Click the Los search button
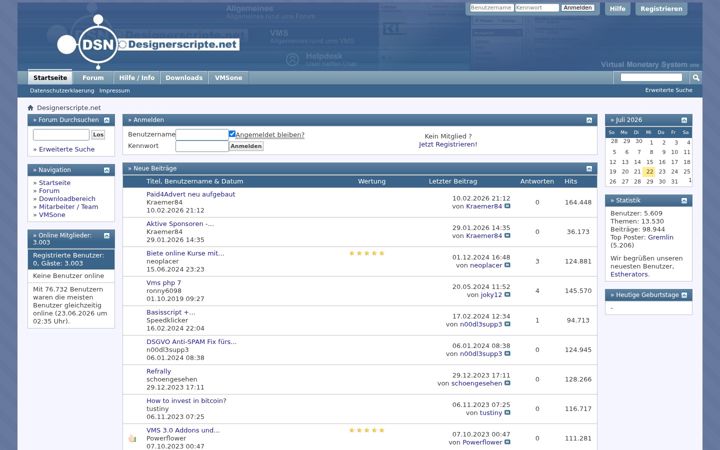 tap(98, 135)
